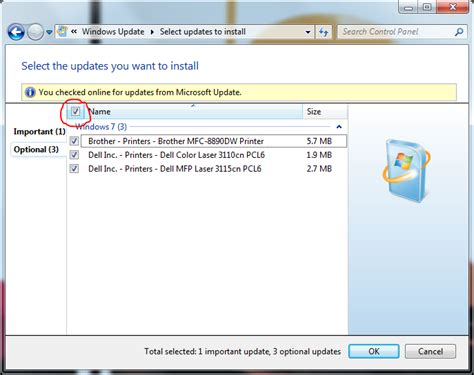Select the Dell Color Laser 3110cn PCL6 row

[x=214, y=155]
